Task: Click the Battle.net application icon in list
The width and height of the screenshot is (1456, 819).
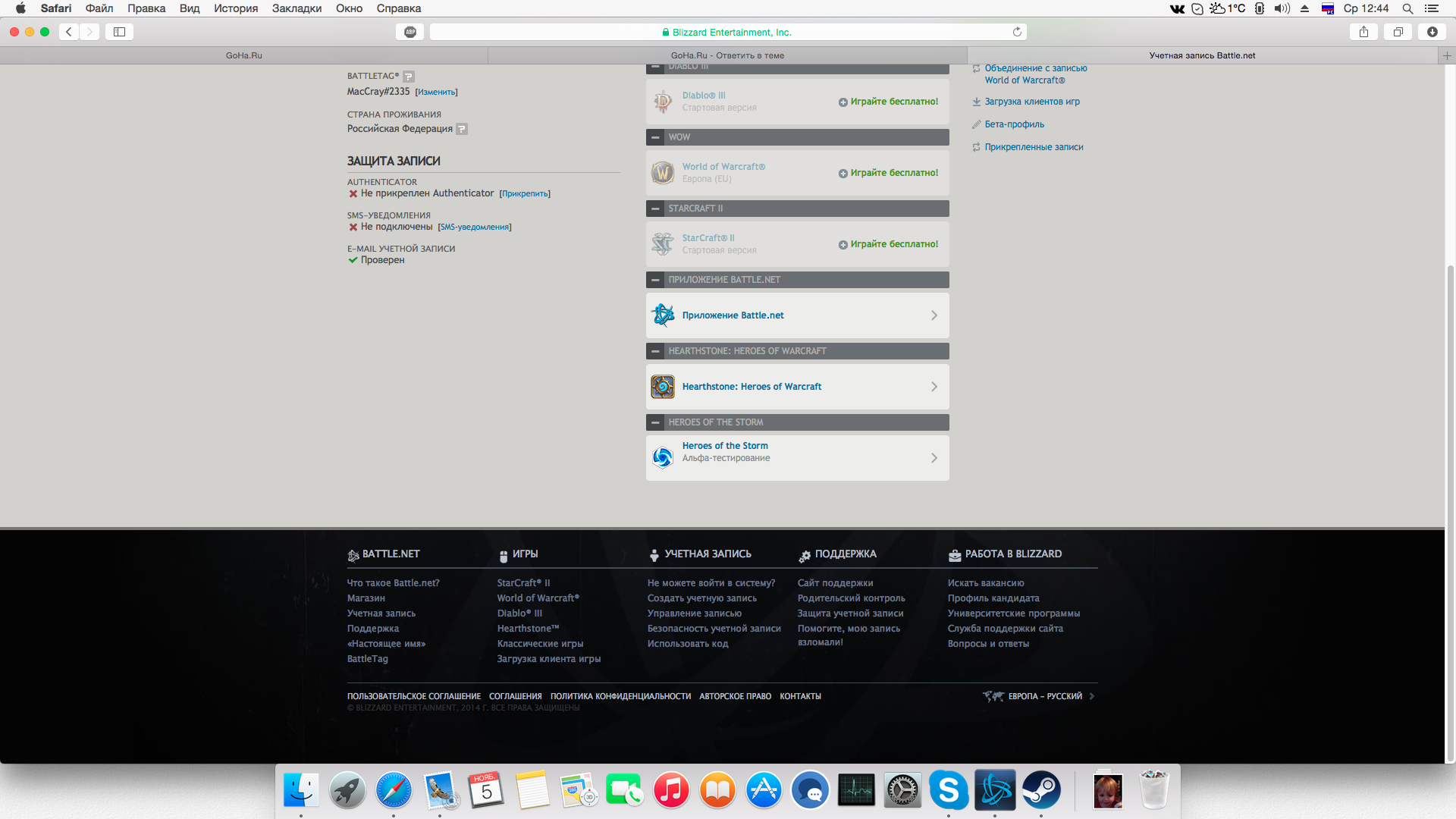Action: click(x=663, y=315)
